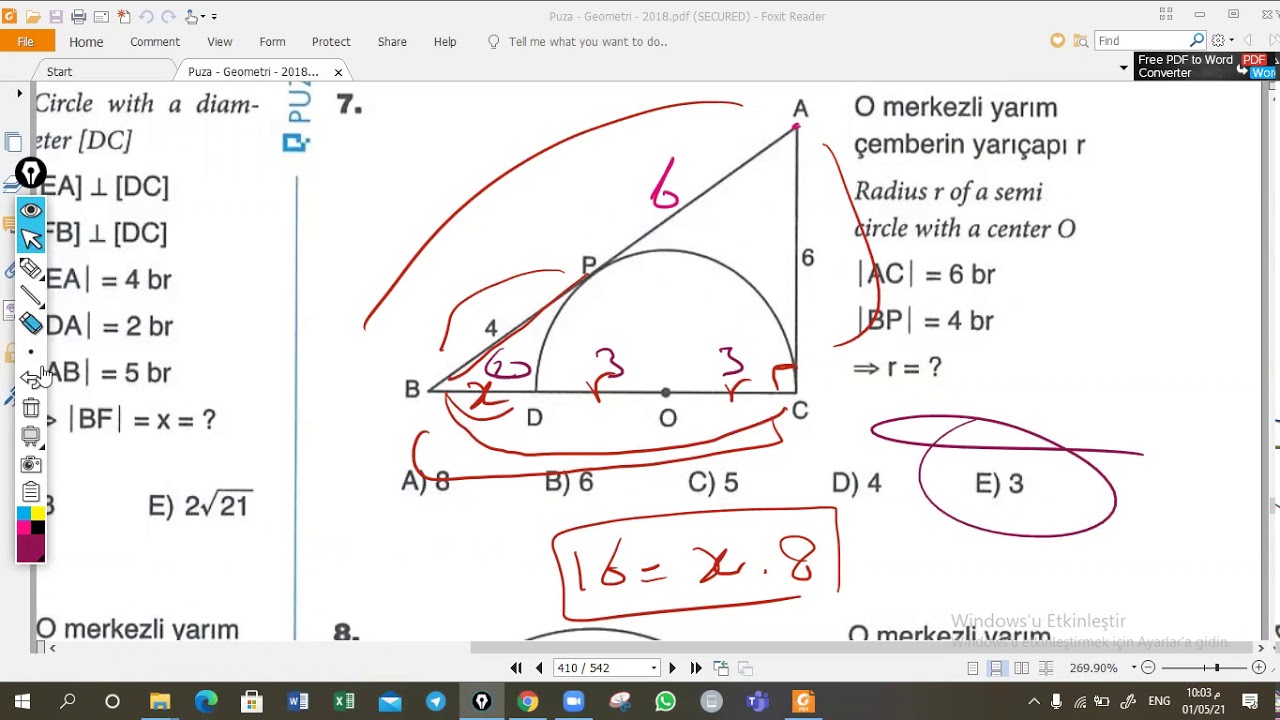Zoom out with the minus button
1280x720 pixels.
coord(1148,668)
